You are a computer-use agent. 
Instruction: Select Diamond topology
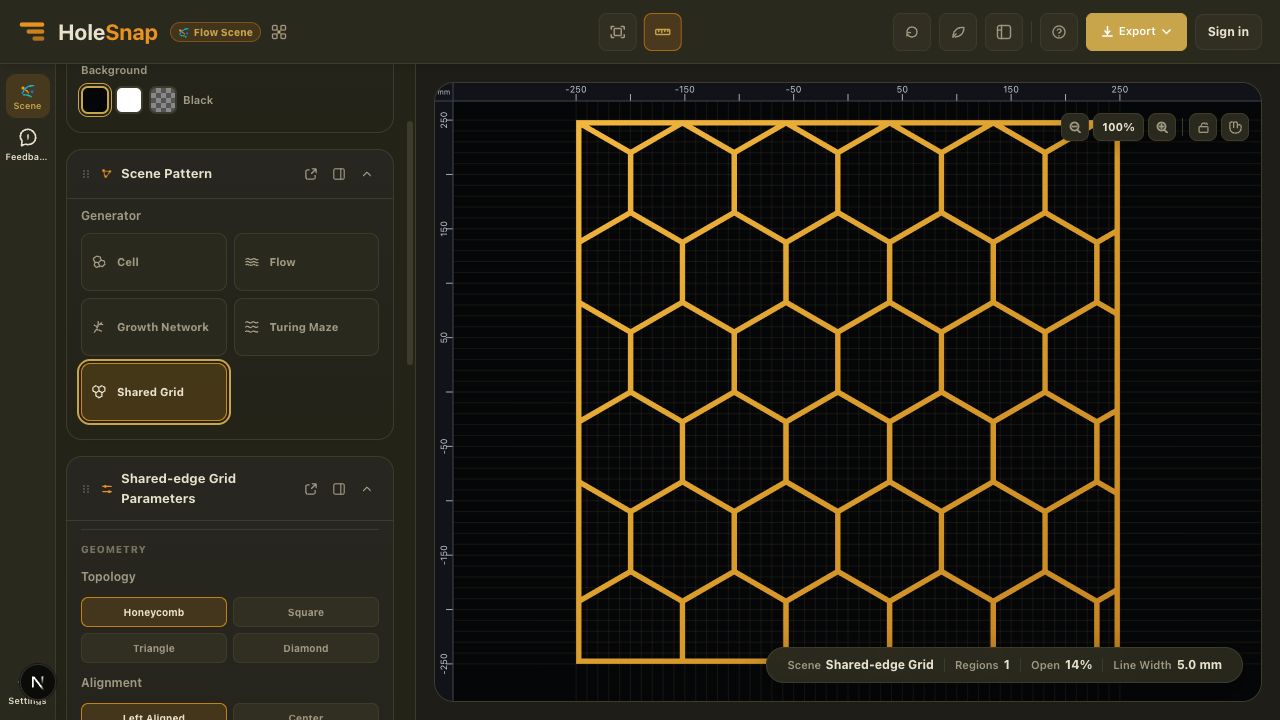[x=306, y=648]
